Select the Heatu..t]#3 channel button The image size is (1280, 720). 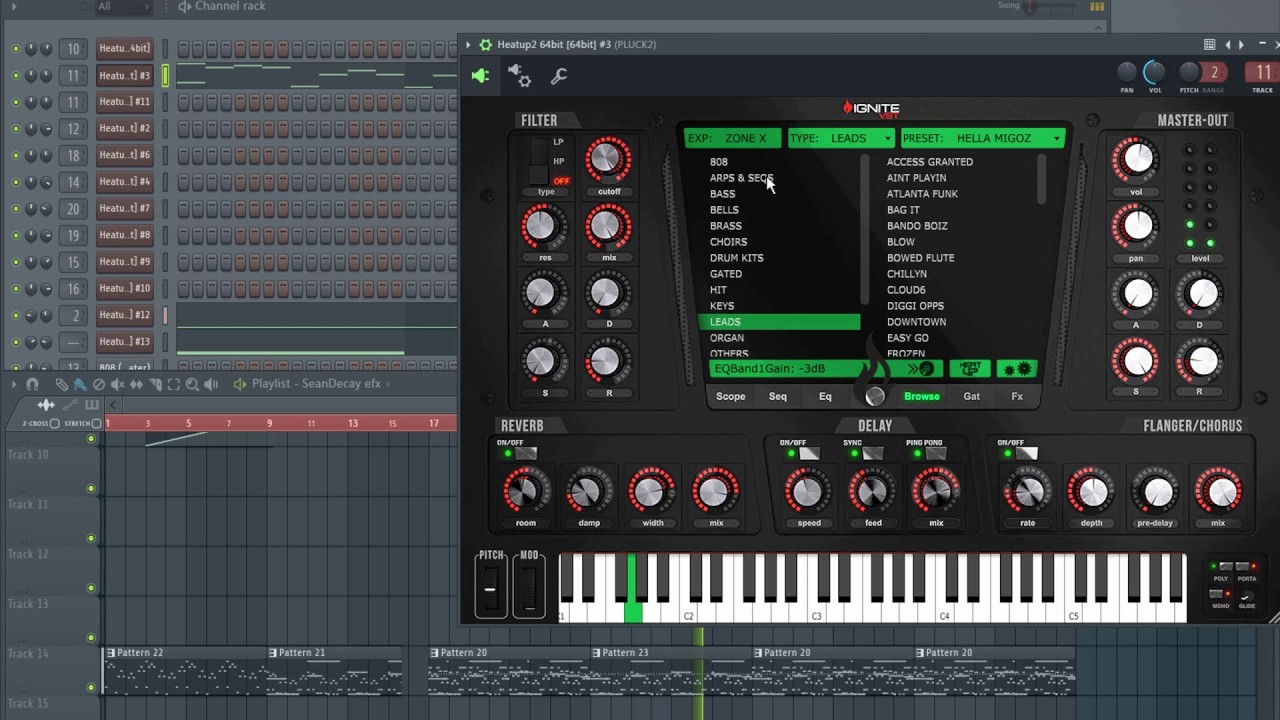point(125,75)
